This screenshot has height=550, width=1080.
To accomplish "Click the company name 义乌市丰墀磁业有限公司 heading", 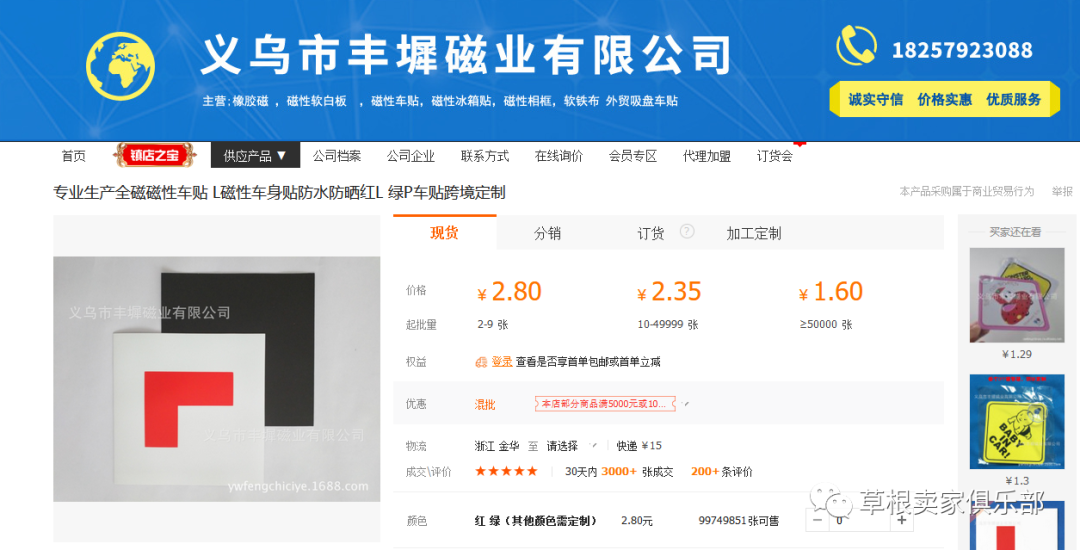I will click(466, 56).
